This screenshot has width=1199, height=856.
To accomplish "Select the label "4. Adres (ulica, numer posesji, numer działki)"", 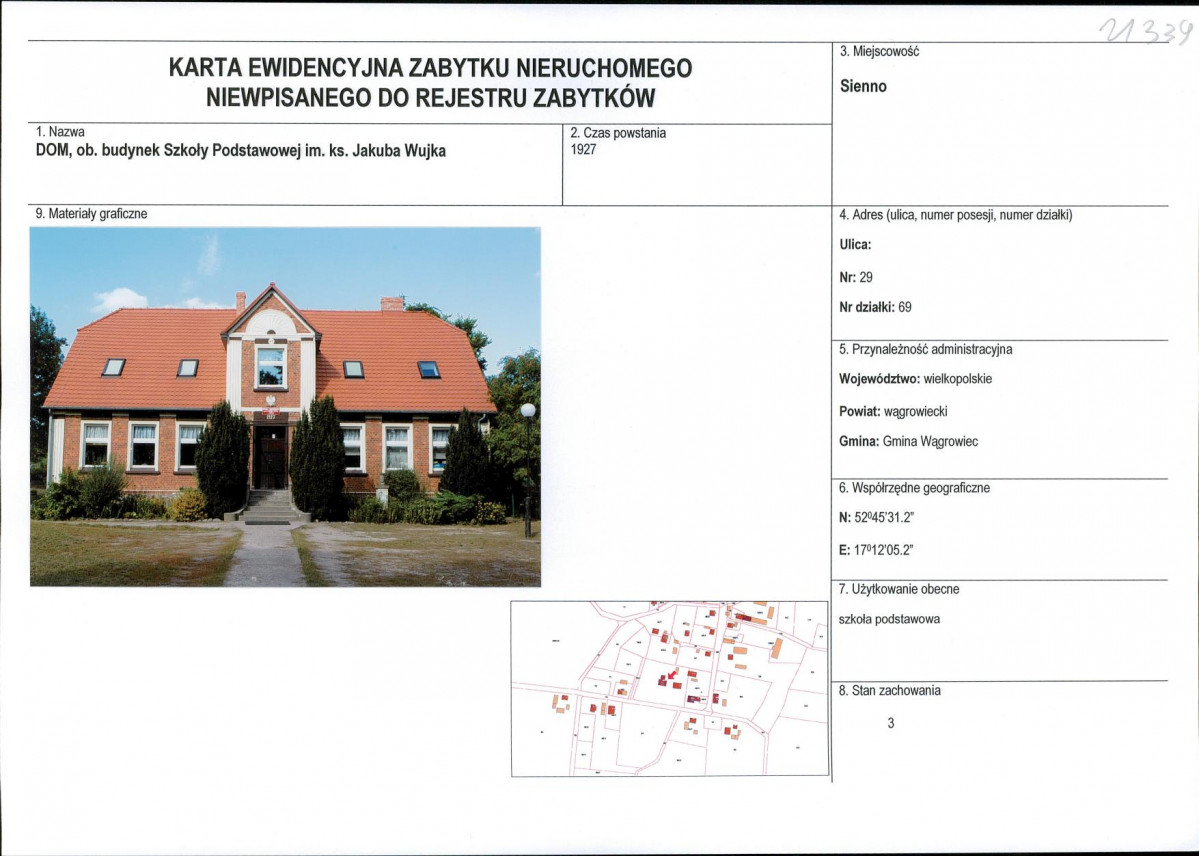I will [x=956, y=215].
